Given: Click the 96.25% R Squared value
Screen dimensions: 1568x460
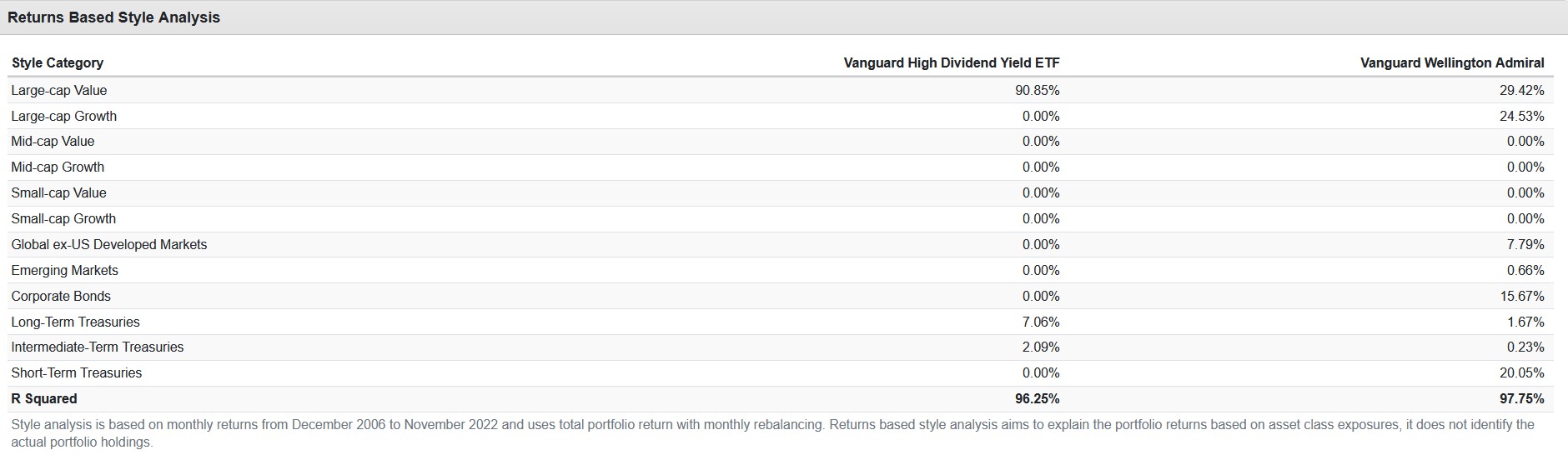Looking at the screenshot, I should [1038, 398].
